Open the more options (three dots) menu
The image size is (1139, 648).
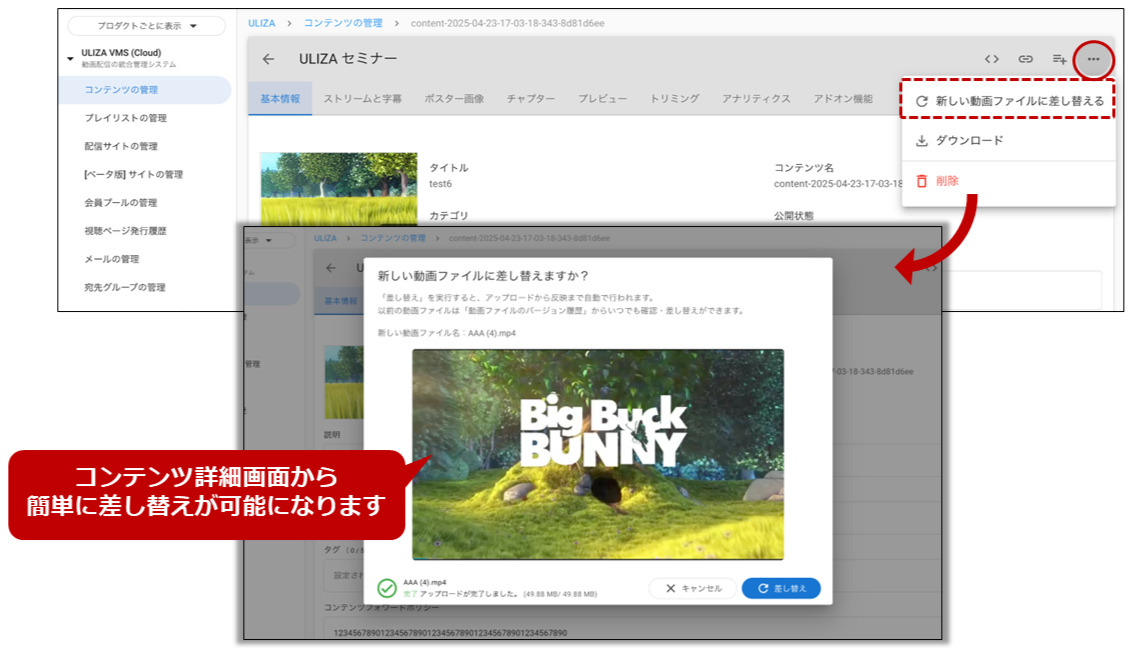(1093, 59)
